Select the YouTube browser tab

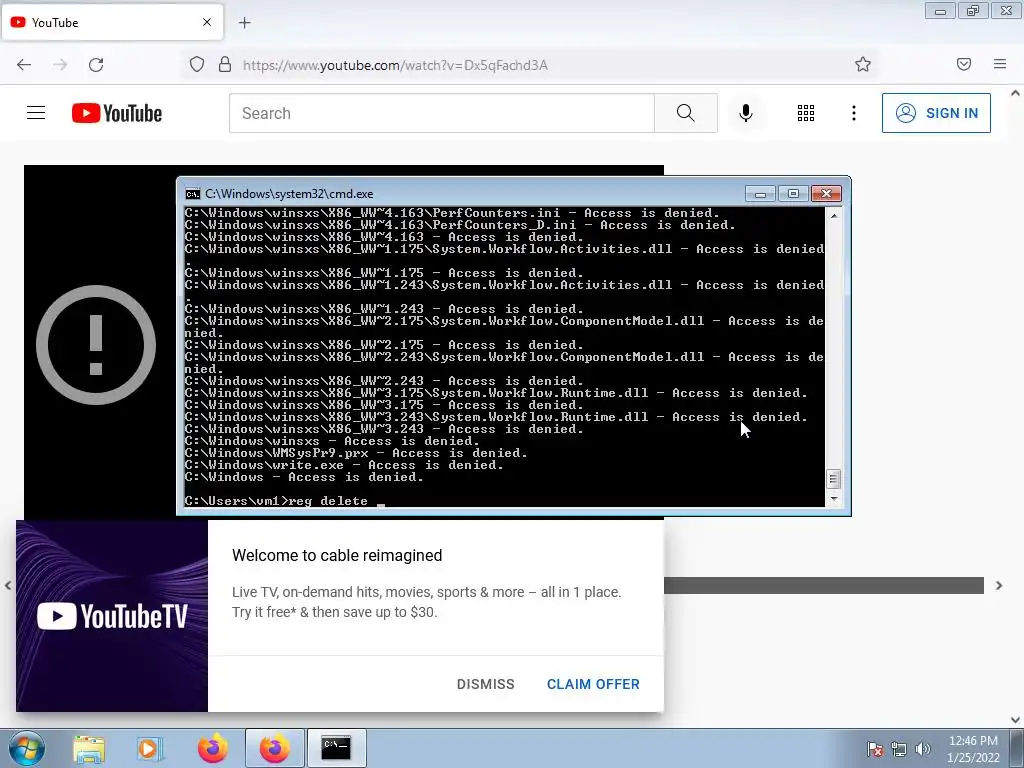(112, 22)
